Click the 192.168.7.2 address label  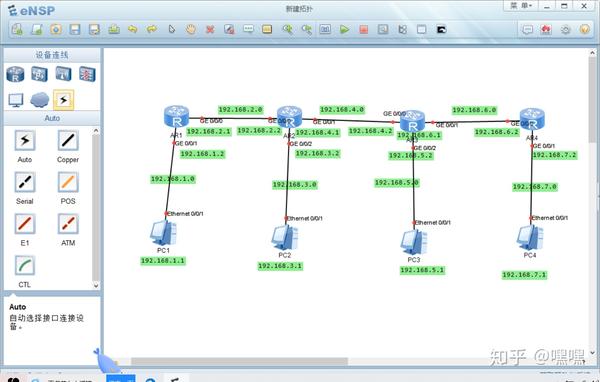click(x=554, y=155)
